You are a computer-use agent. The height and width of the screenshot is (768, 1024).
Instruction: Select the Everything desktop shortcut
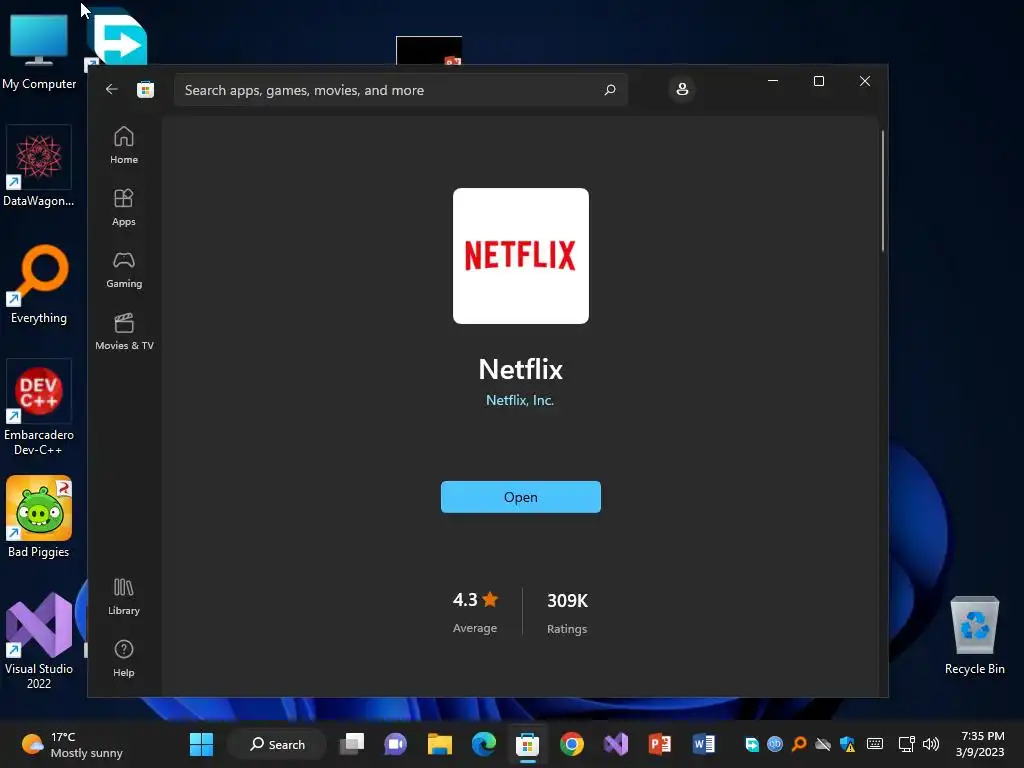[39, 284]
